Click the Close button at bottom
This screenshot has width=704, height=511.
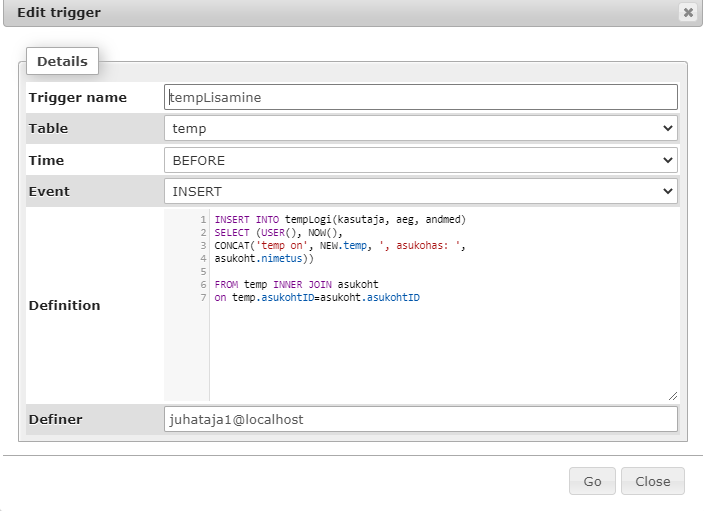pyautogui.click(x=652, y=481)
